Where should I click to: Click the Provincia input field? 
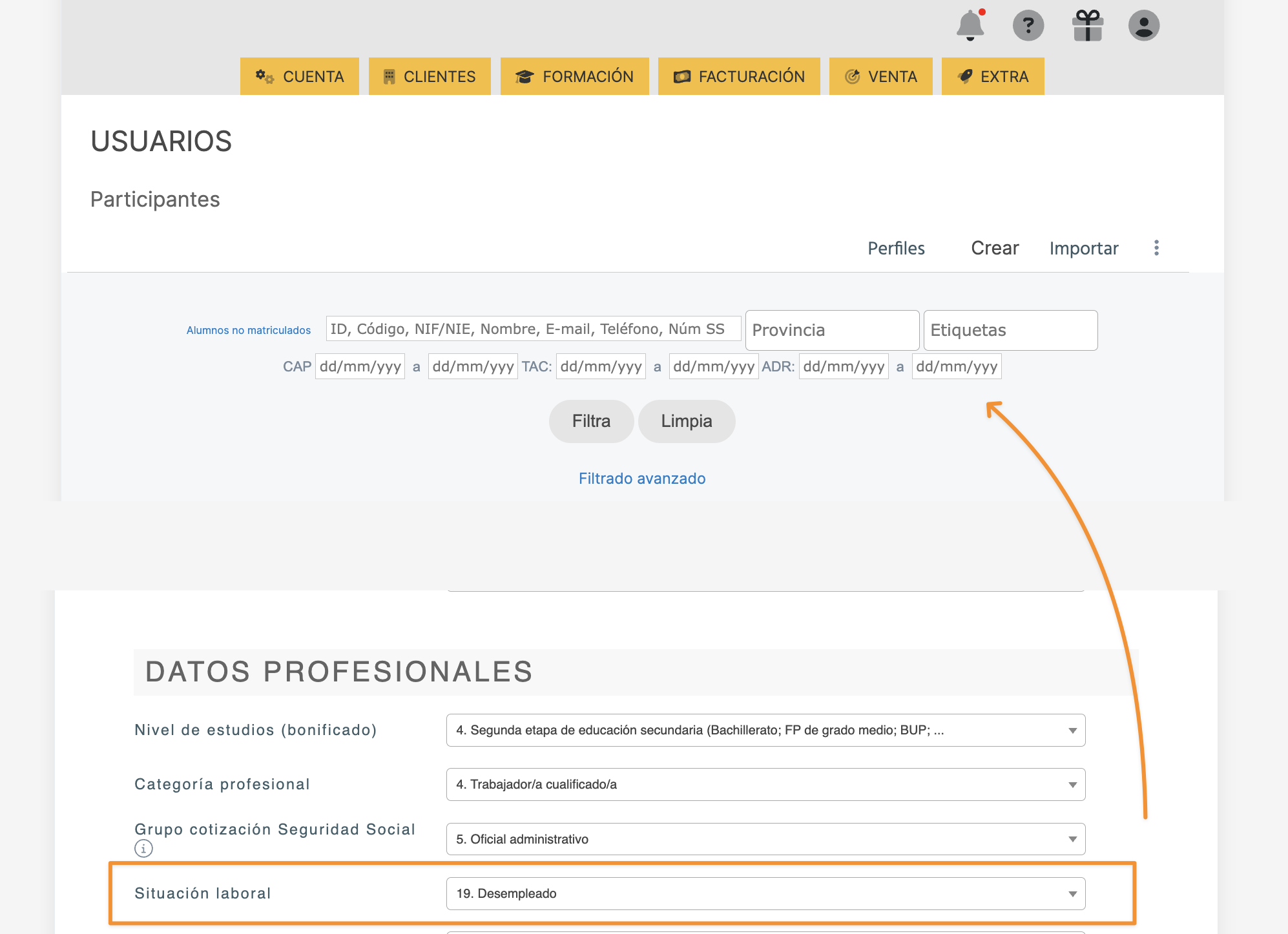832,330
